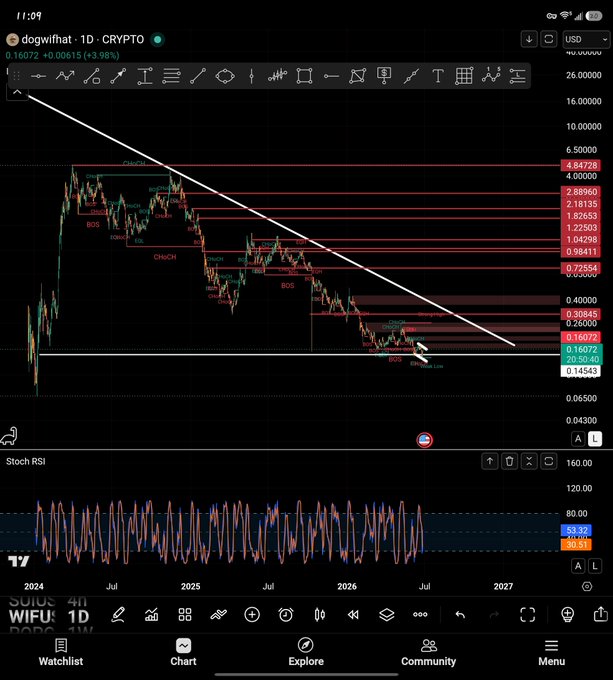Screen dimensions: 613x680
Task: Tap the download arrow button near USD
Action: tap(529, 39)
